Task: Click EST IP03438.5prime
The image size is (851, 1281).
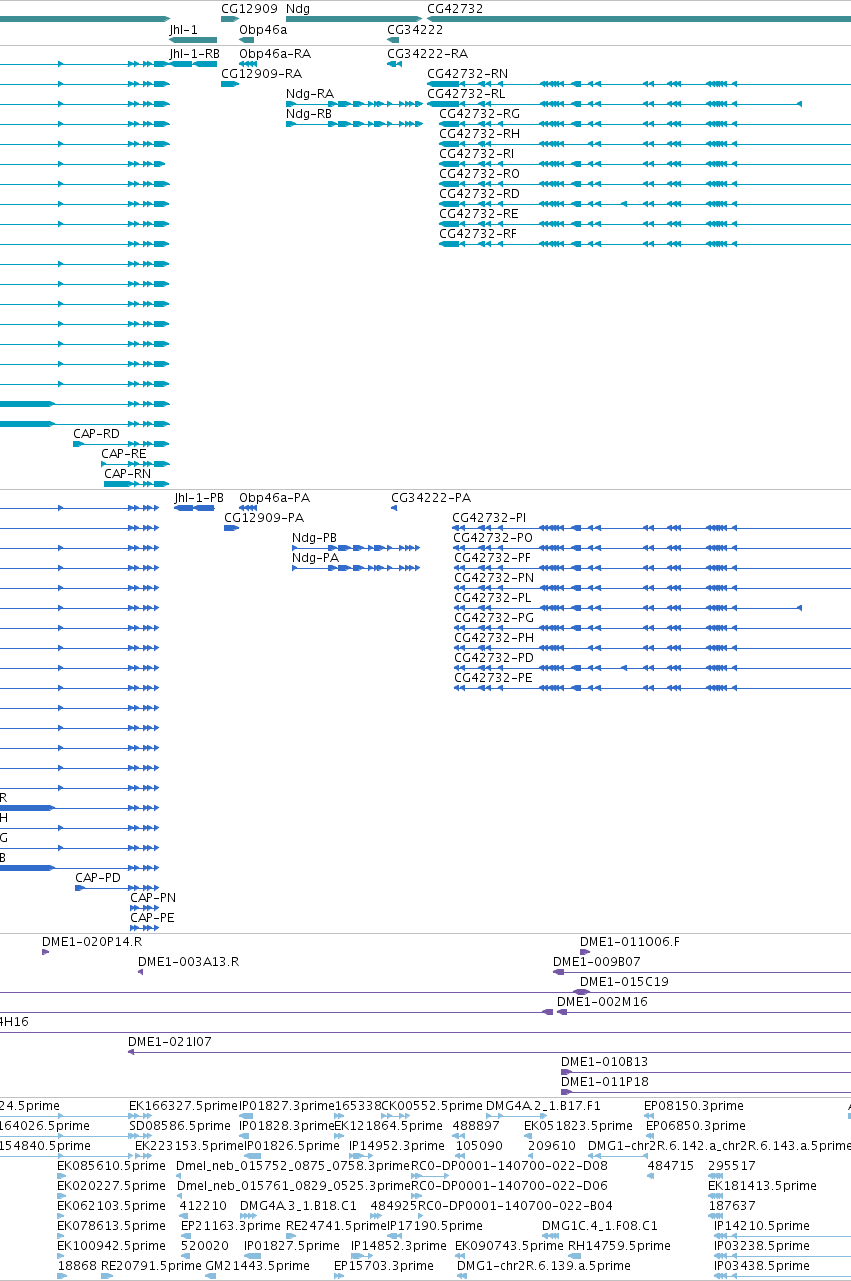Action: [x=762, y=1266]
